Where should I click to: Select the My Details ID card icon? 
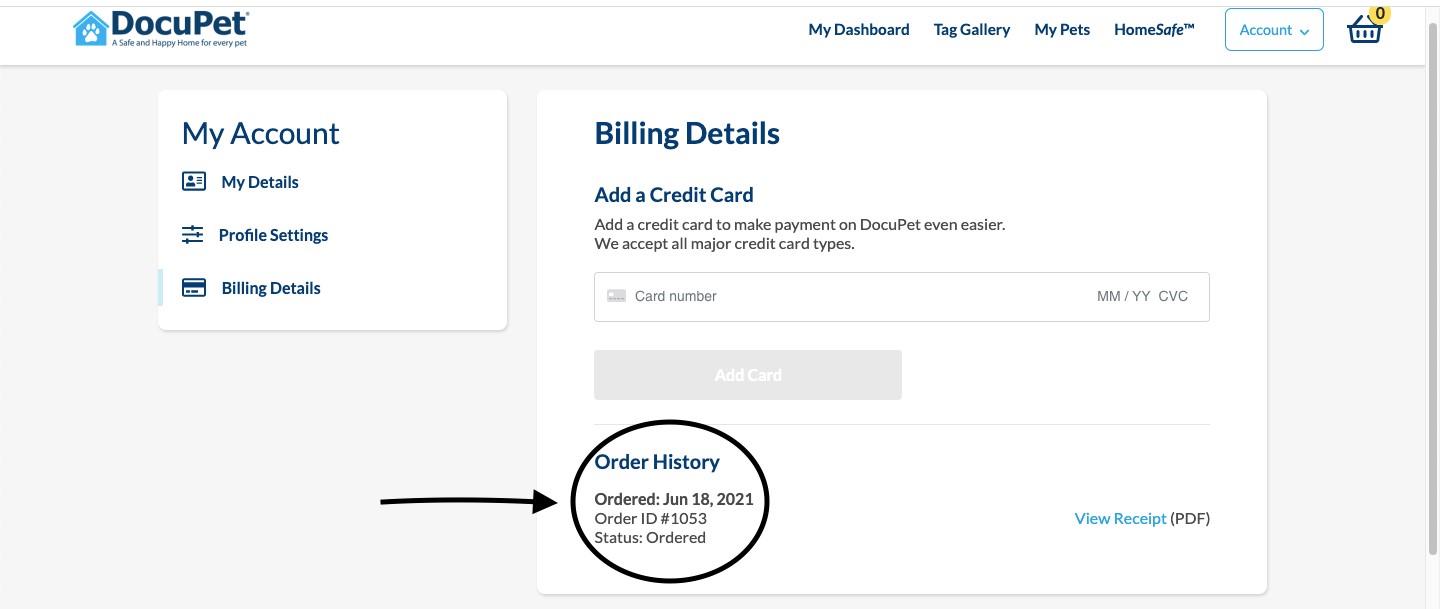tap(194, 182)
